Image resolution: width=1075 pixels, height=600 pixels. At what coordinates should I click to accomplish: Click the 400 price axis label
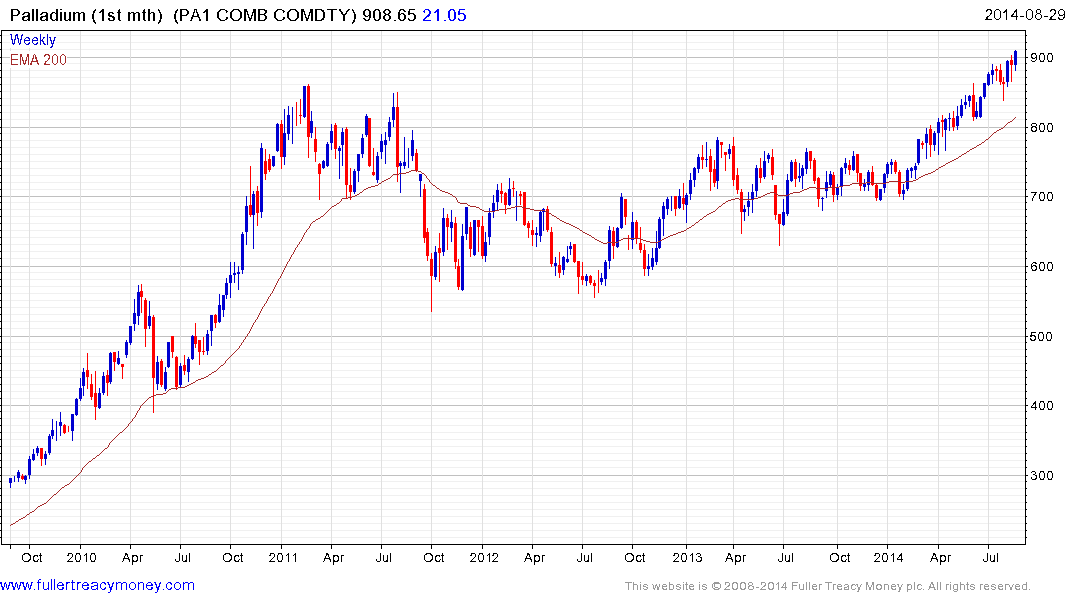point(1042,405)
